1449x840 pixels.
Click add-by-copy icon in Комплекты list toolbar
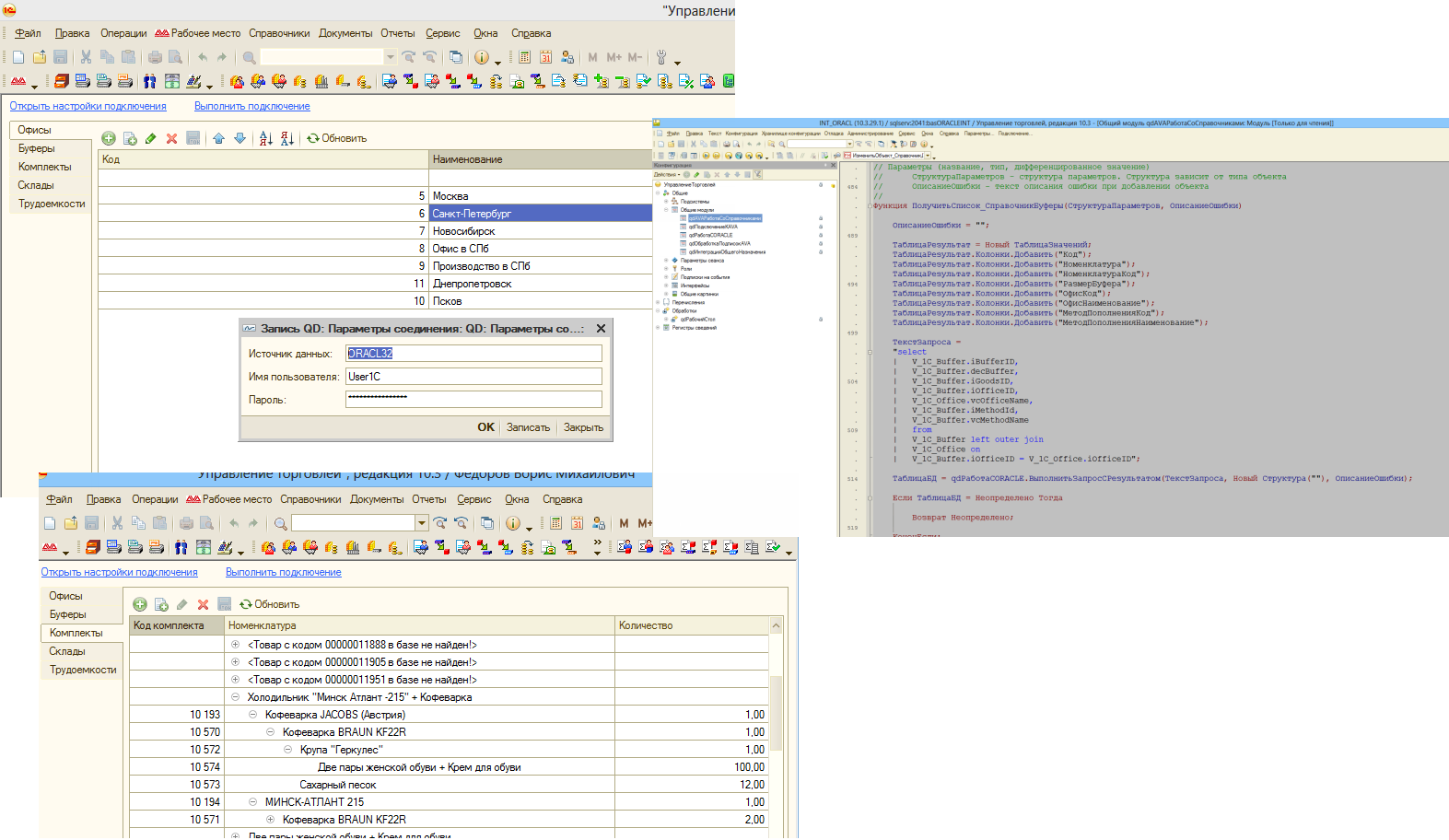click(x=161, y=604)
